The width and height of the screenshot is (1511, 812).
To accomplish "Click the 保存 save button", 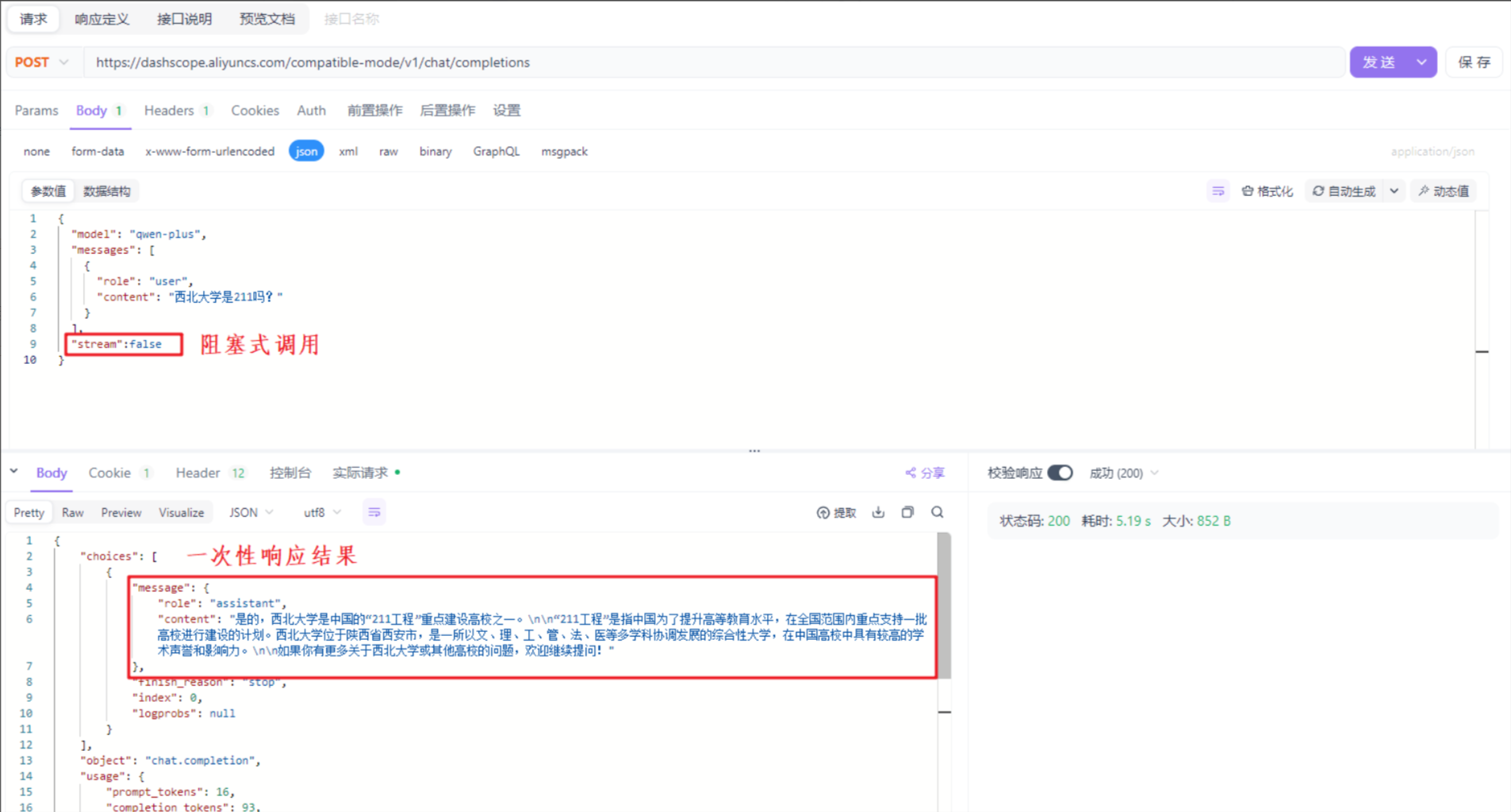I will [1474, 62].
